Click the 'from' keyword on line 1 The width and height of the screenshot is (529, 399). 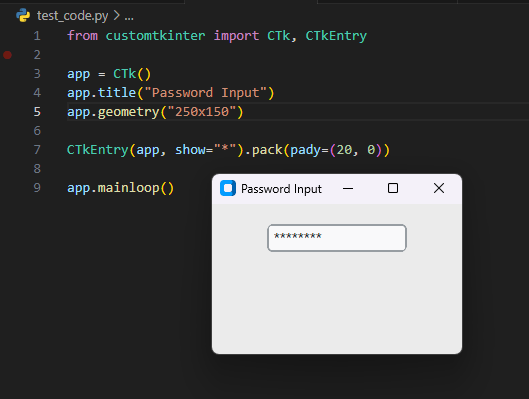(x=82, y=36)
